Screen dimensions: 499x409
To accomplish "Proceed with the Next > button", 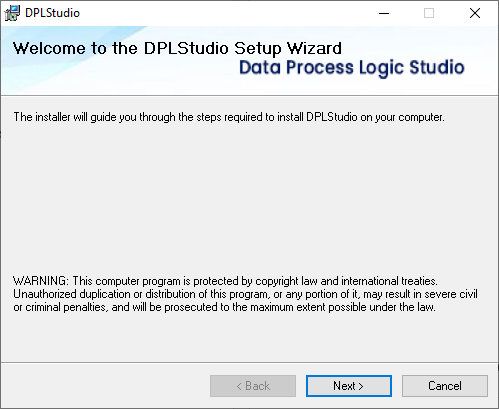I will (x=349, y=386).
